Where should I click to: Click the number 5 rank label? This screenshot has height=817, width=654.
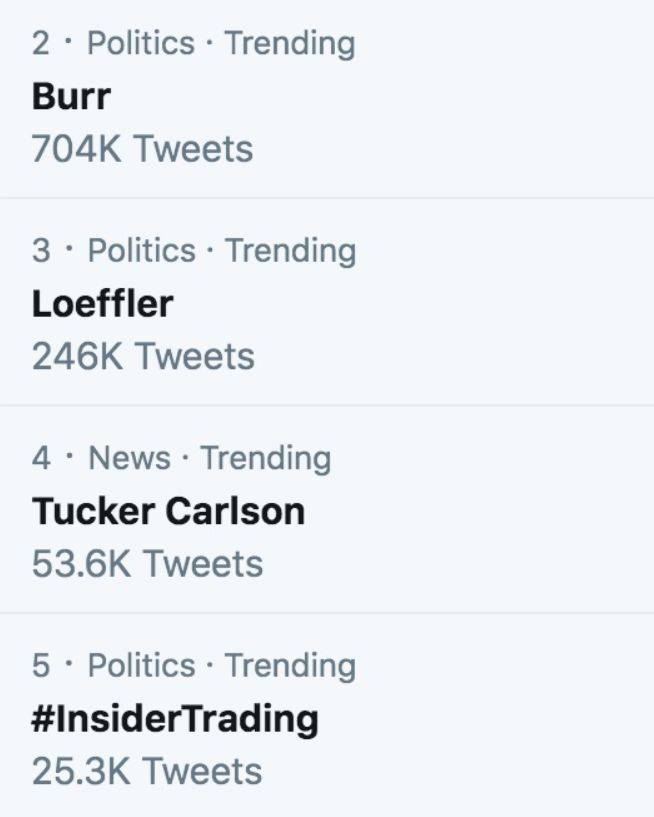pyautogui.click(x=41, y=665)
